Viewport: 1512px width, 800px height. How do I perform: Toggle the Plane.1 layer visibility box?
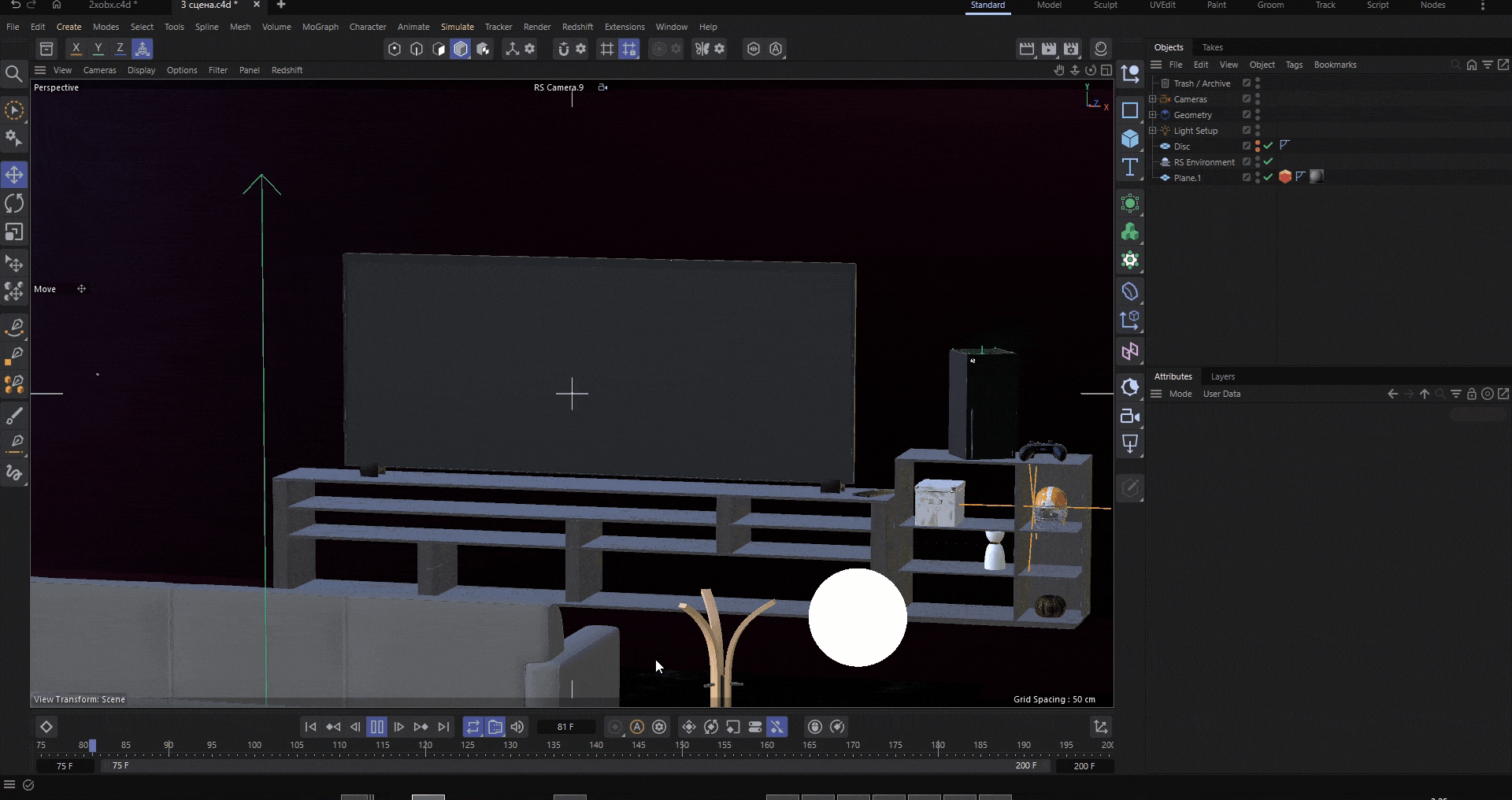(x=1246, y=178)
